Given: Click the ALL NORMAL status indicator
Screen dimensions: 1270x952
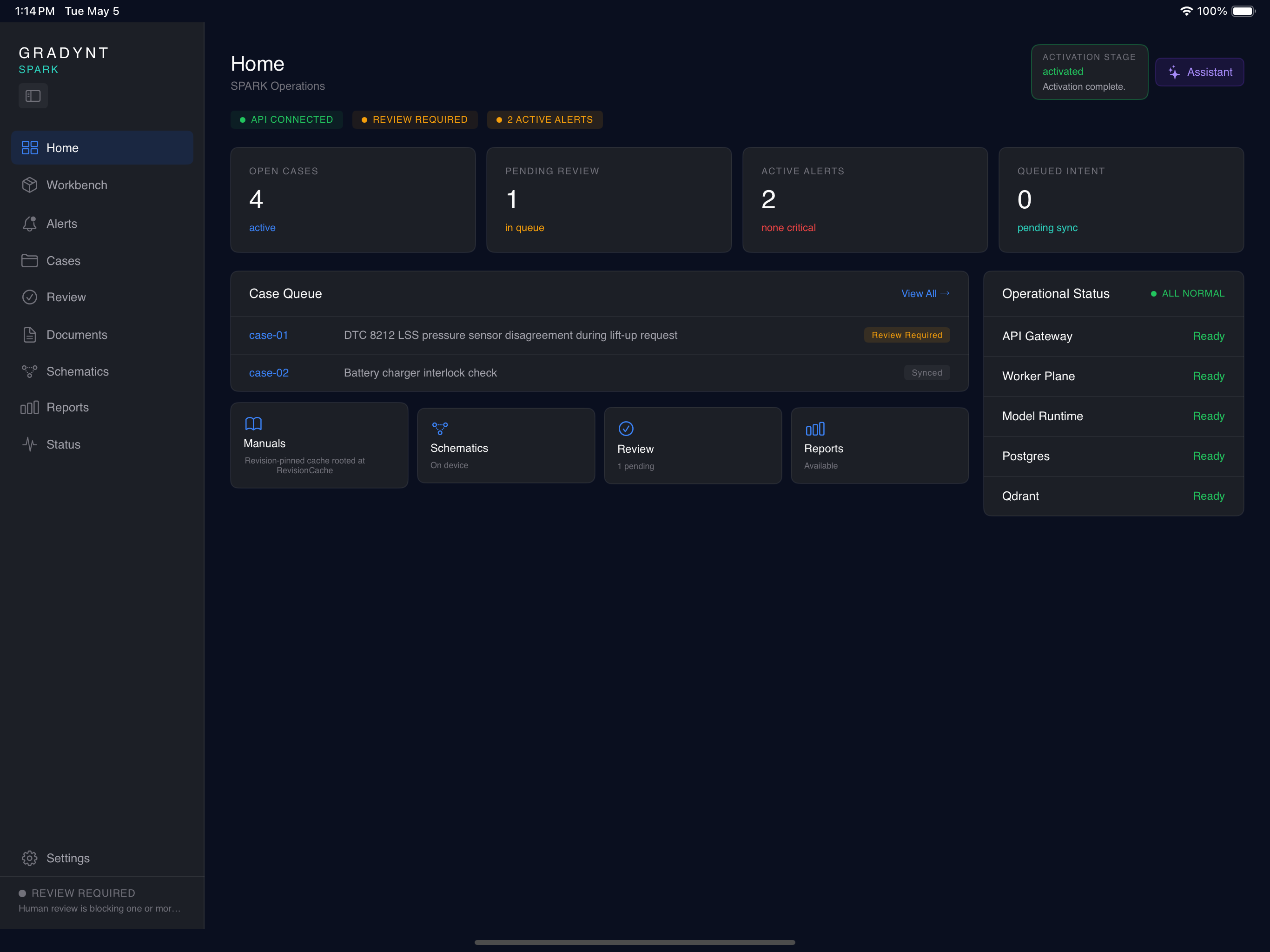Looking at the screenshot, I should [1187, 293].
